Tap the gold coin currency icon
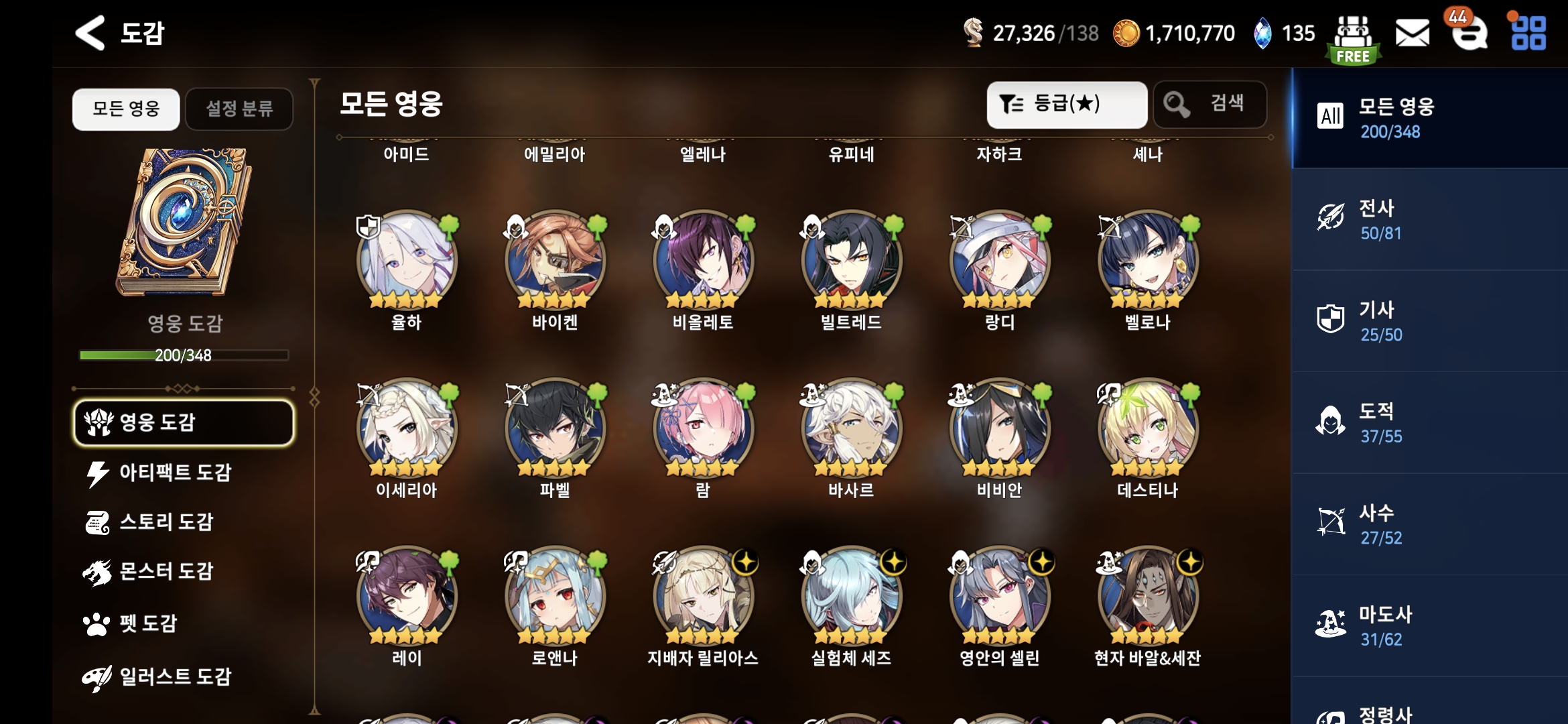The image size is (1568, 724). [x=1126, y=33]
